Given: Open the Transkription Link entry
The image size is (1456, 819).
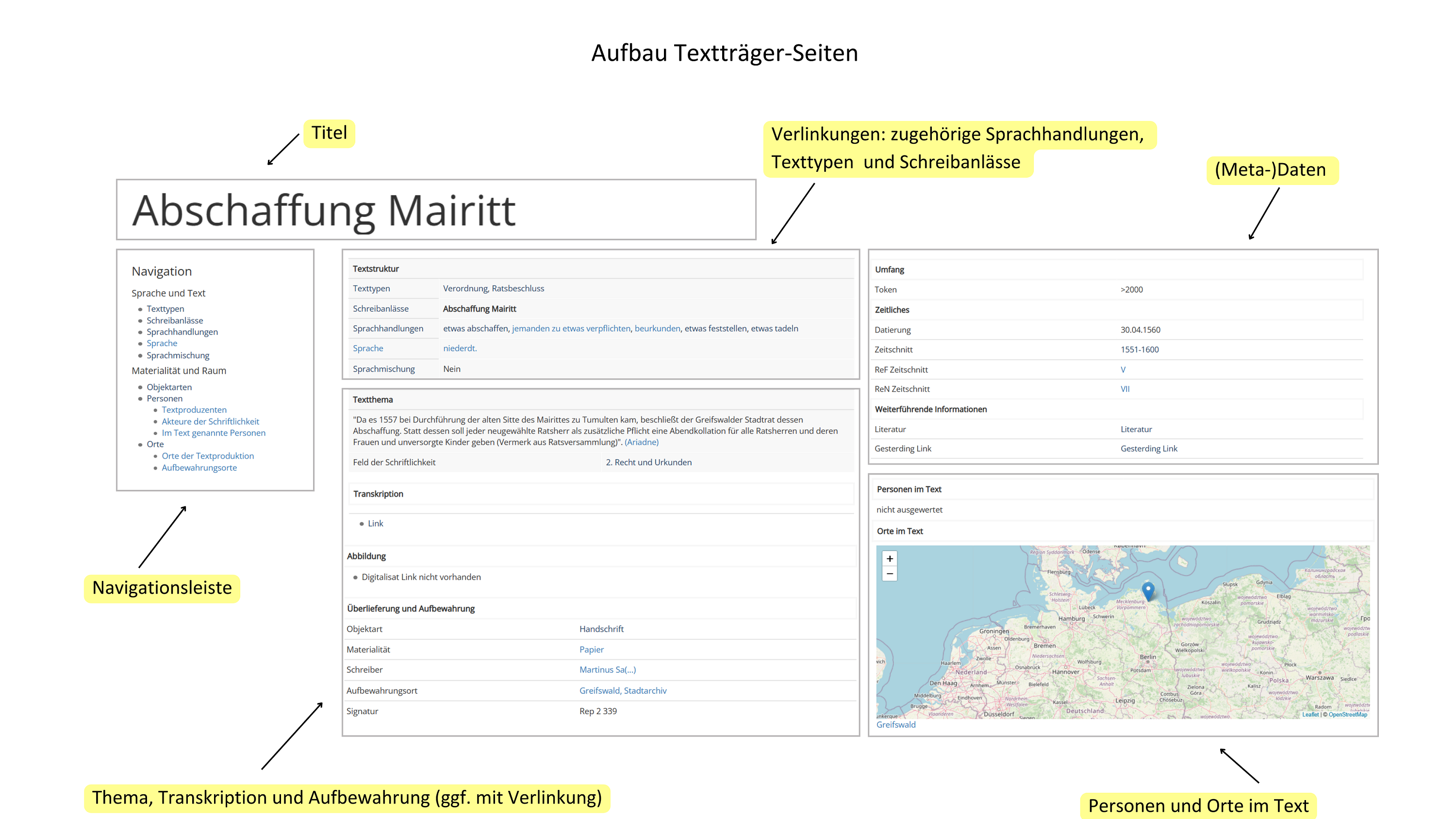Looking at the screenshot, I should click(375, 523).
